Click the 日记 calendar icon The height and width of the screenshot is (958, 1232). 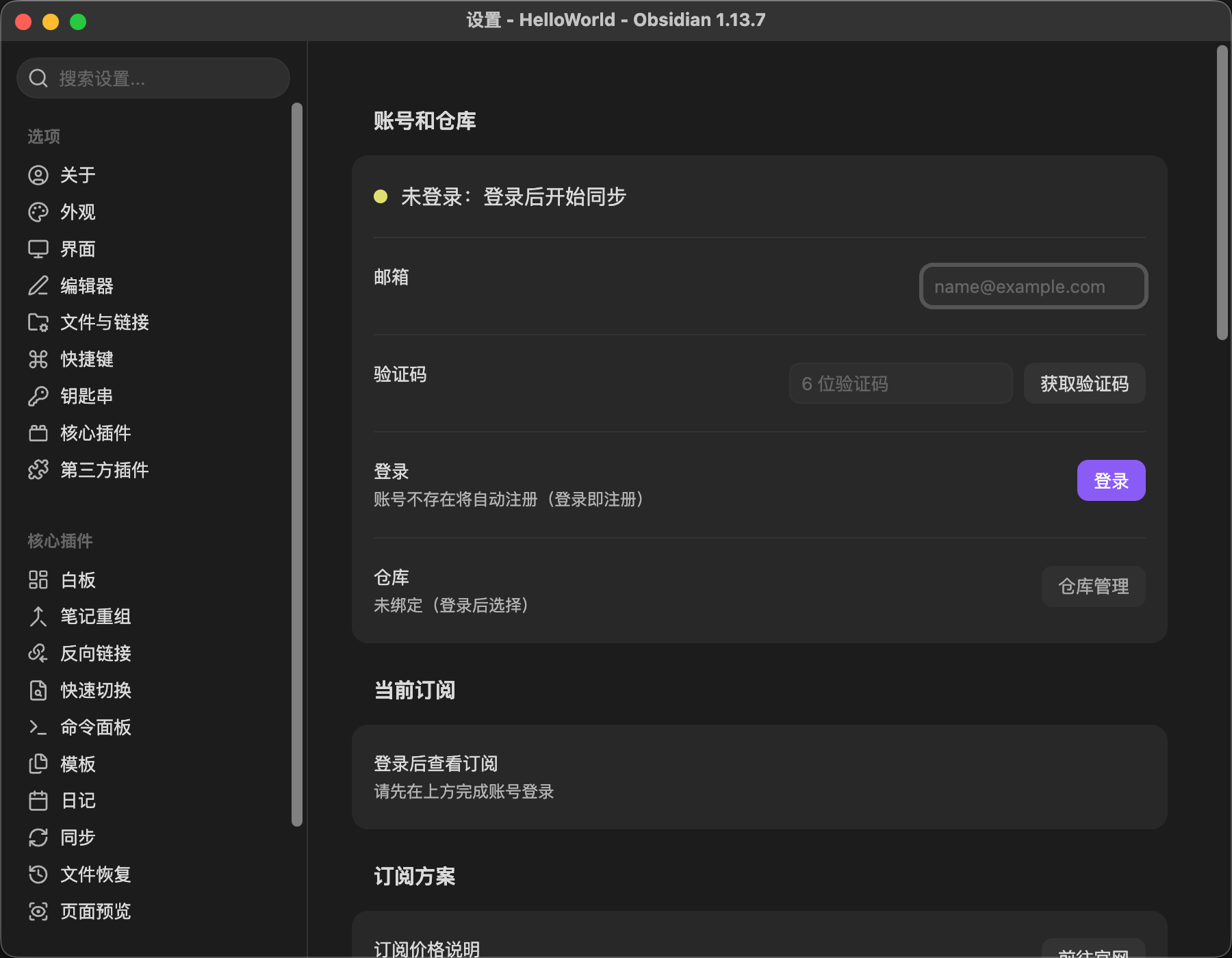38,801
